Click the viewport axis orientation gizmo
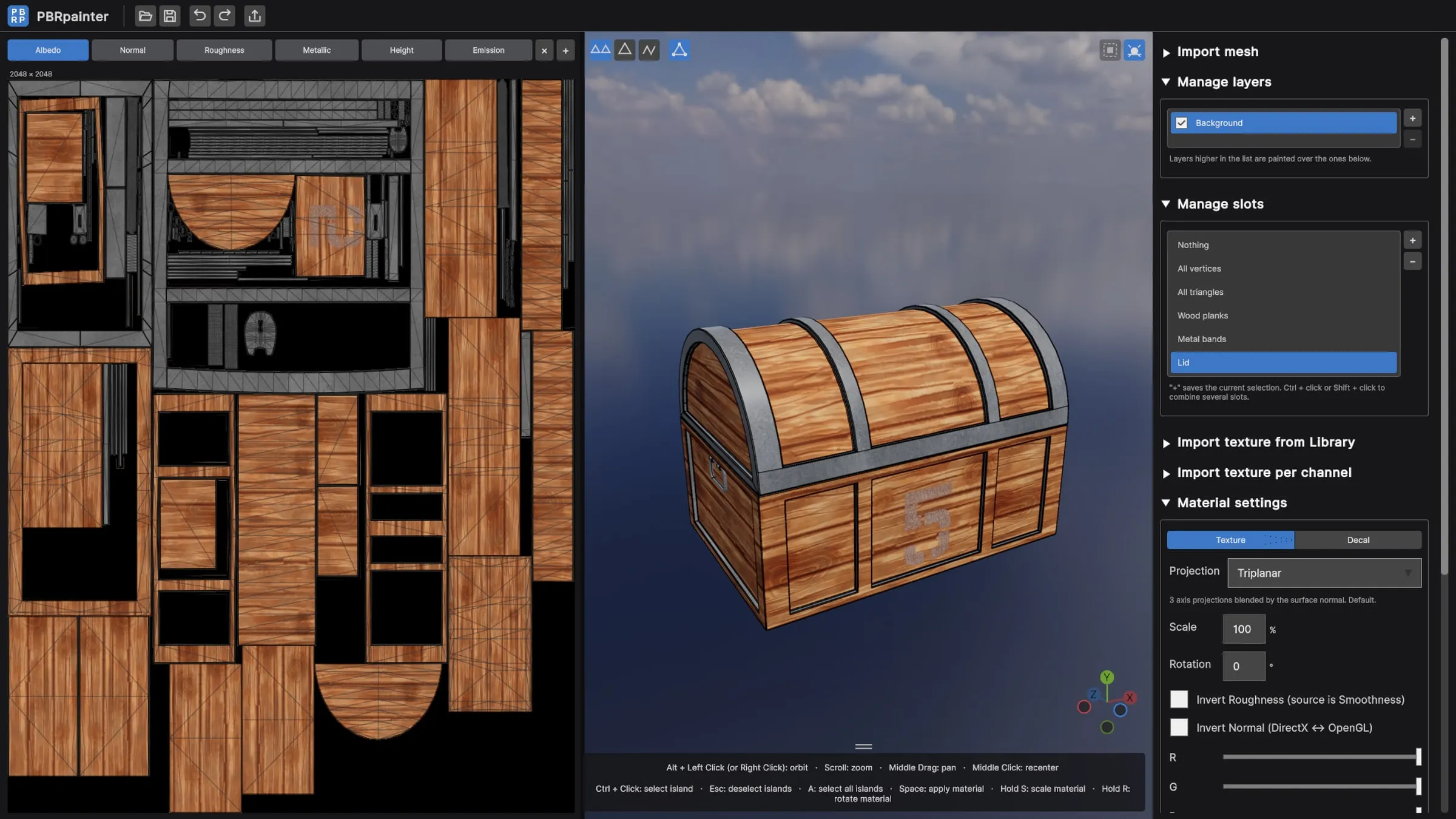 pyautogui.click(x=1107, y=702)
